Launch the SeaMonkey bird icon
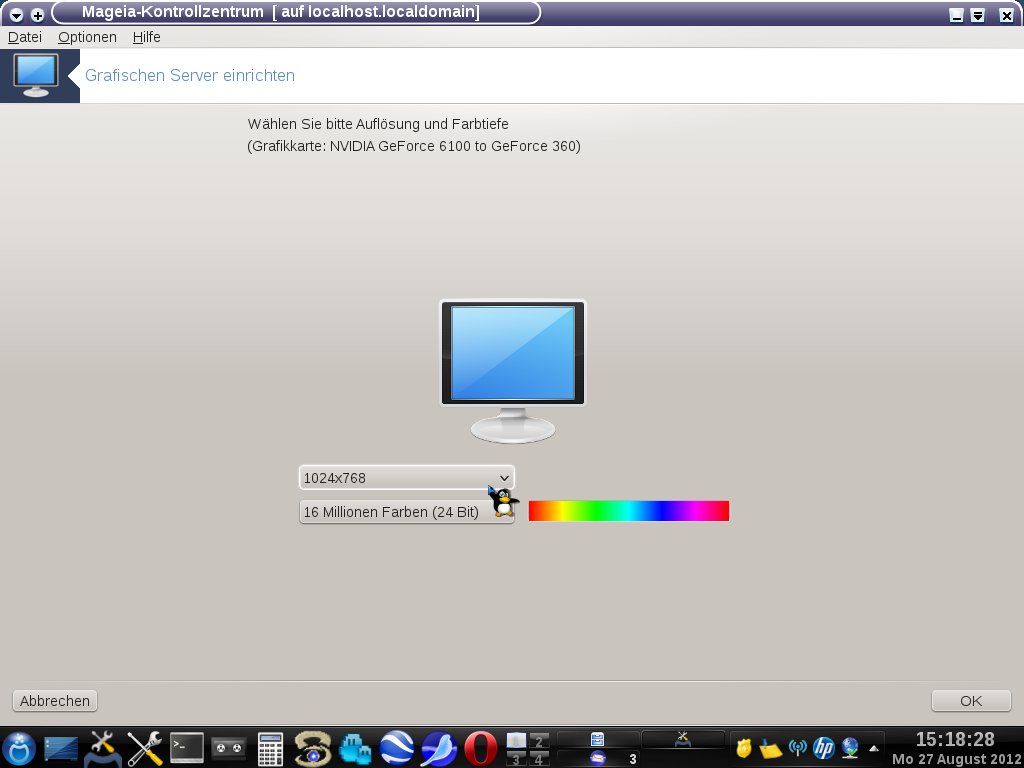This screenshot has height=768, width=1024. 439,749
